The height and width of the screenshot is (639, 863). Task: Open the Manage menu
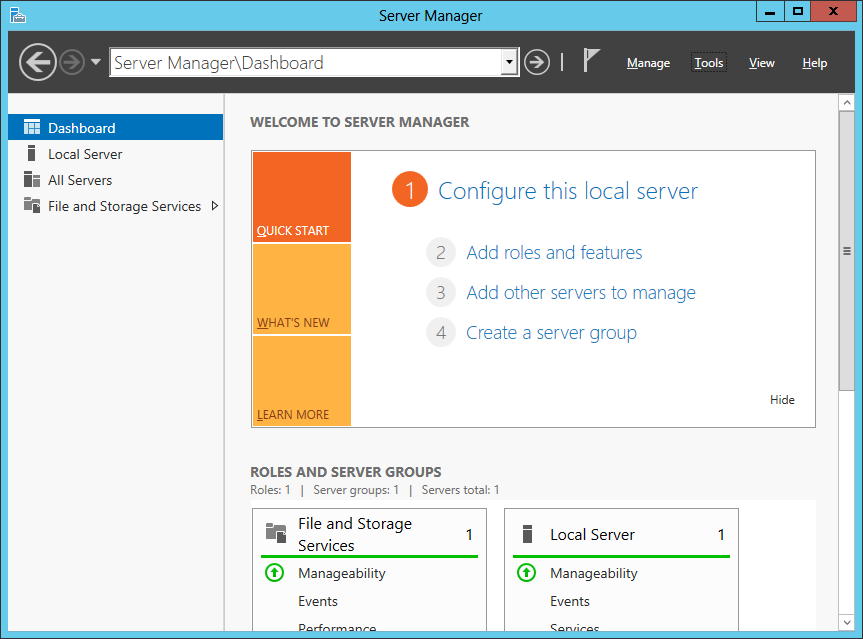tap(648, 63)
